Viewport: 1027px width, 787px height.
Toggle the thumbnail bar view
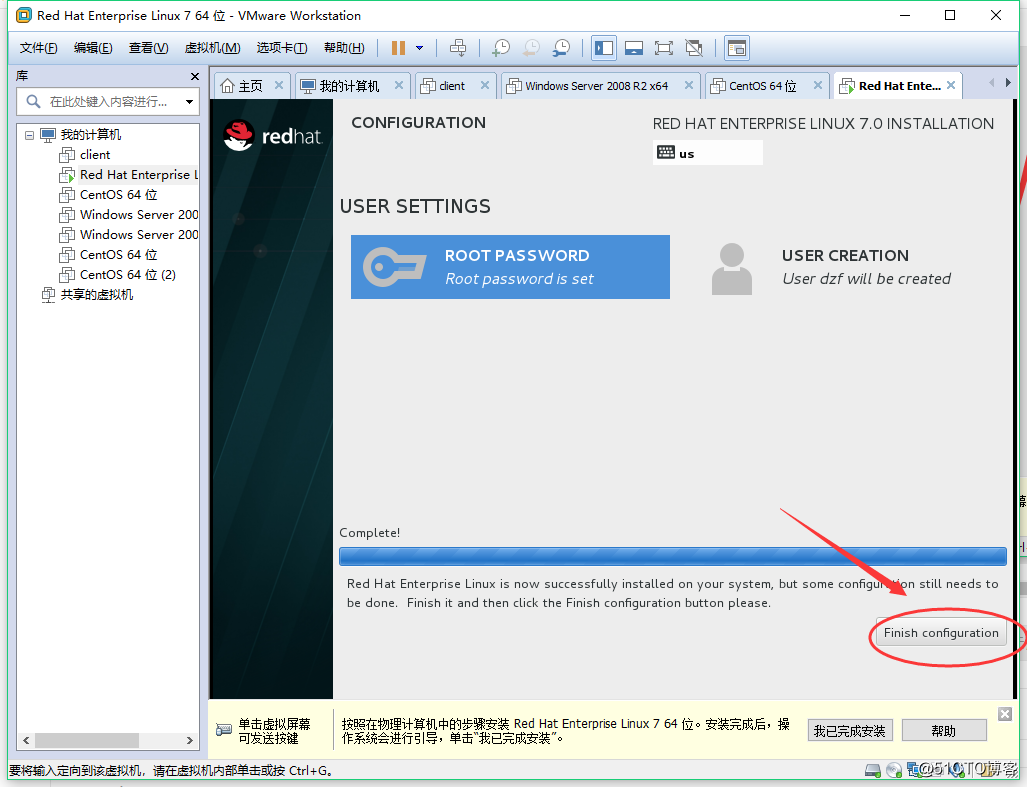click(x=633, y=48)
